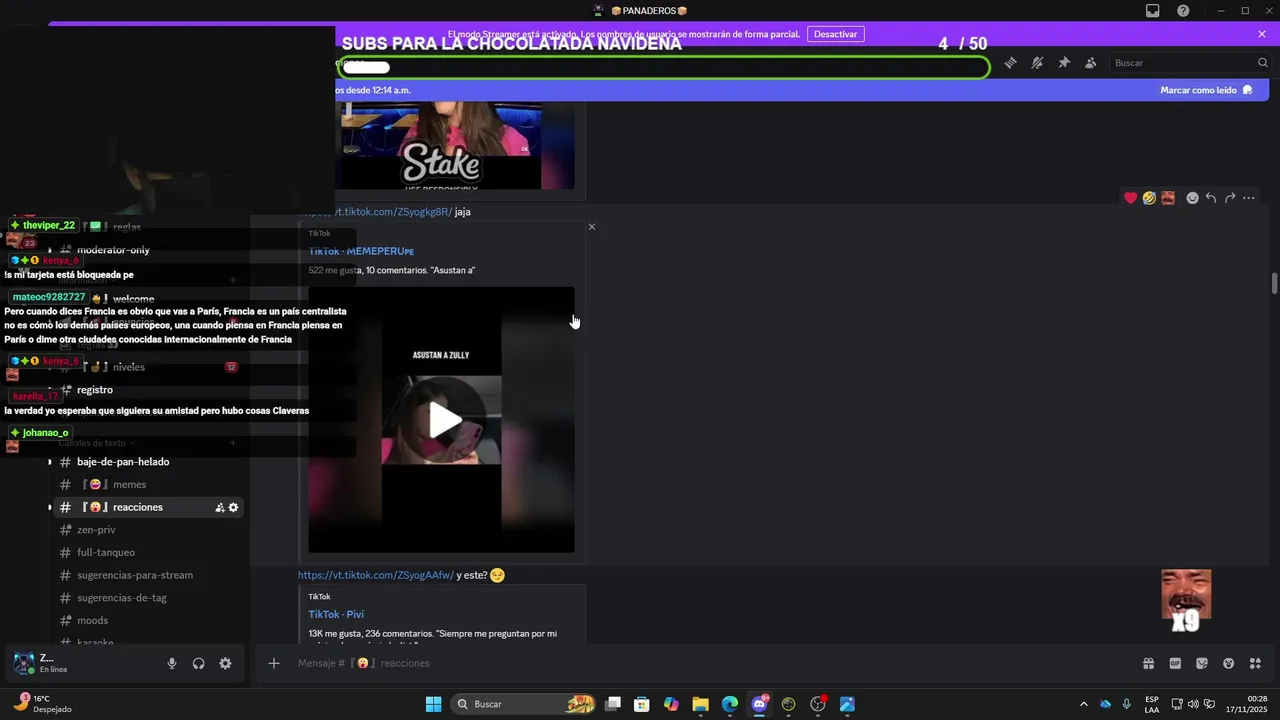Open more message options ellipsis
Image resolution: width=1280 pixels, height=720 pixels.
[1249, 198]
